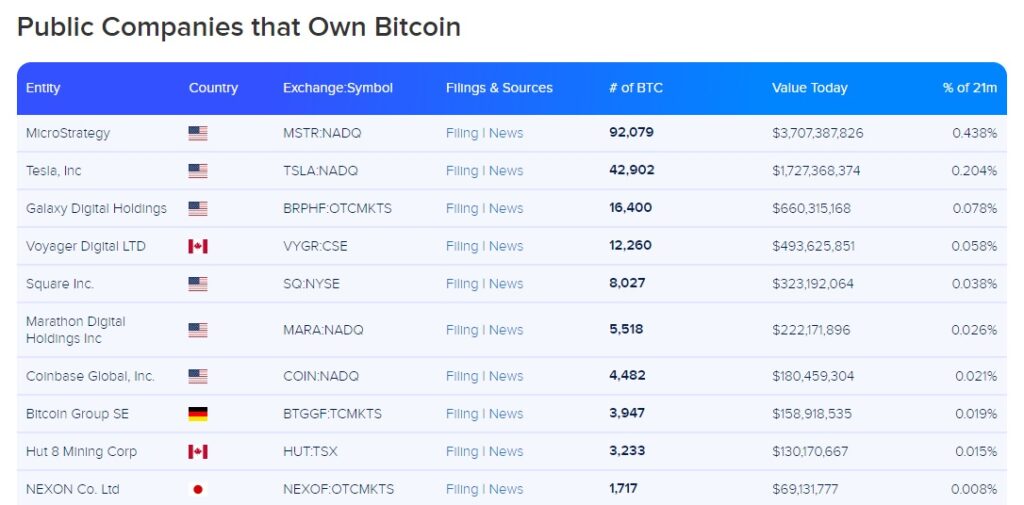
Task: Open the News link for Tesla, Inc
Action: pyautogui.click(x=506, y=171)
